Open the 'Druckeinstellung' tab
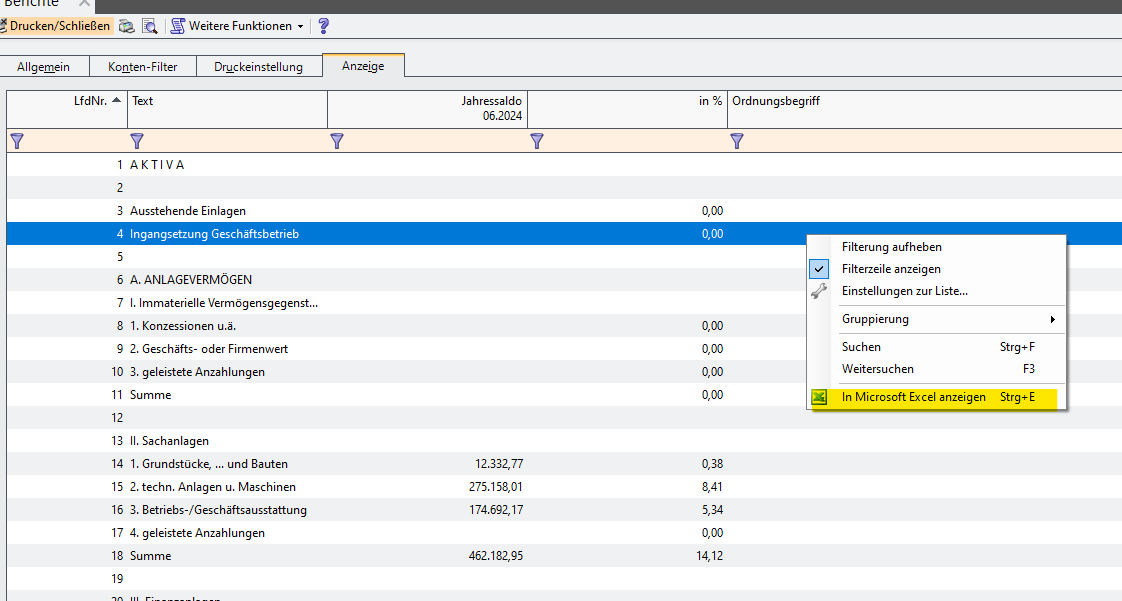 click(258, 67)
